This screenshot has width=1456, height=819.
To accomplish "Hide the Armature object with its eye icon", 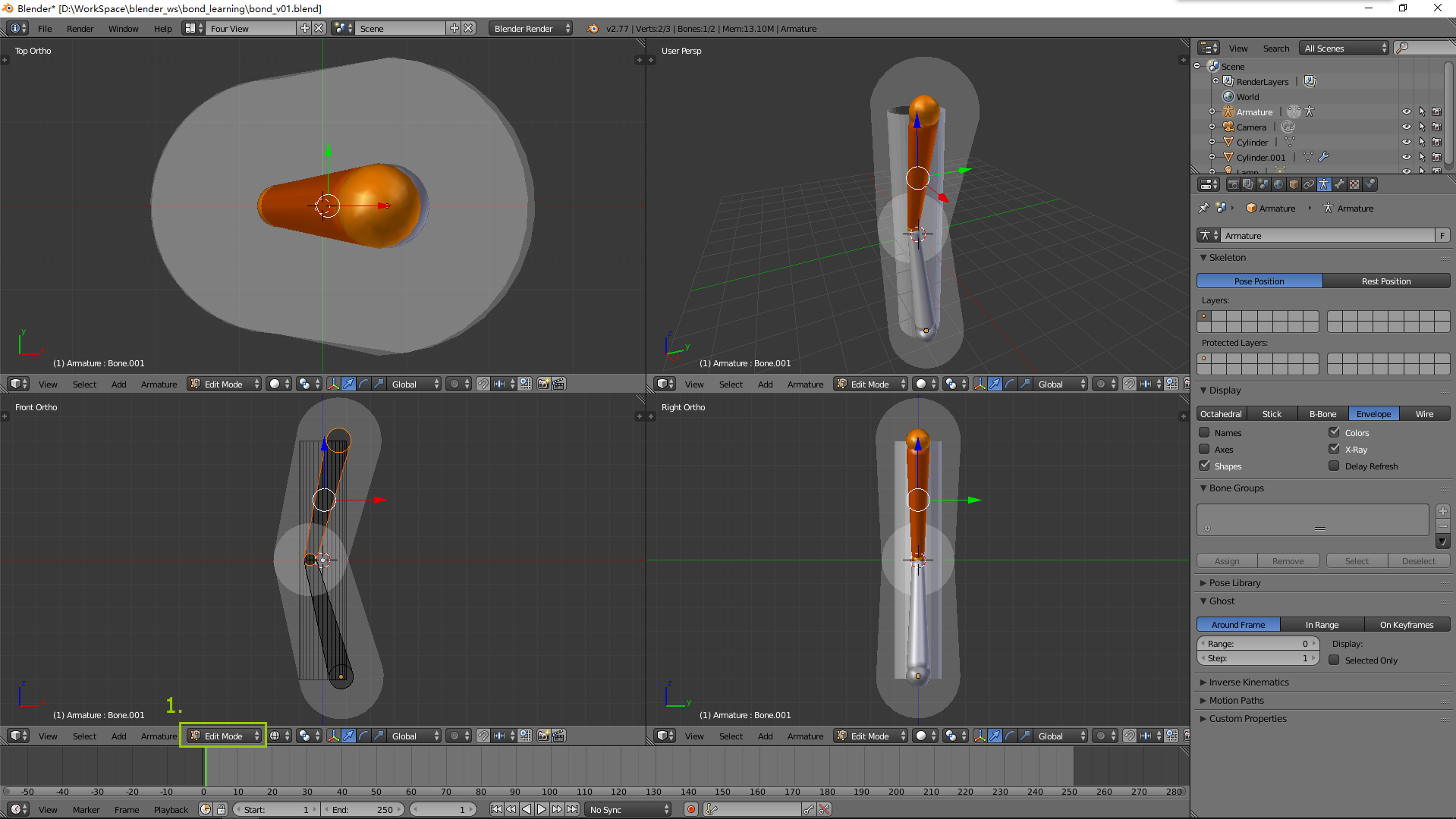I will (1406, 111).
